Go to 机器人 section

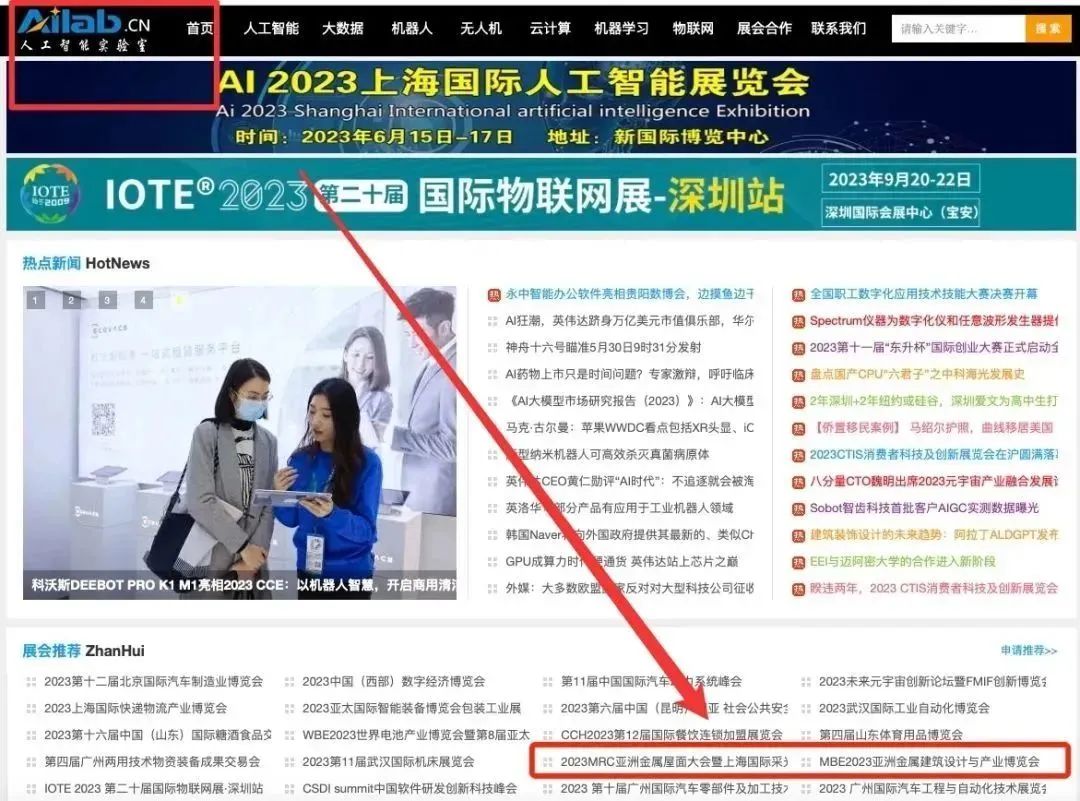pyautogui.click(x=412, y=28)
